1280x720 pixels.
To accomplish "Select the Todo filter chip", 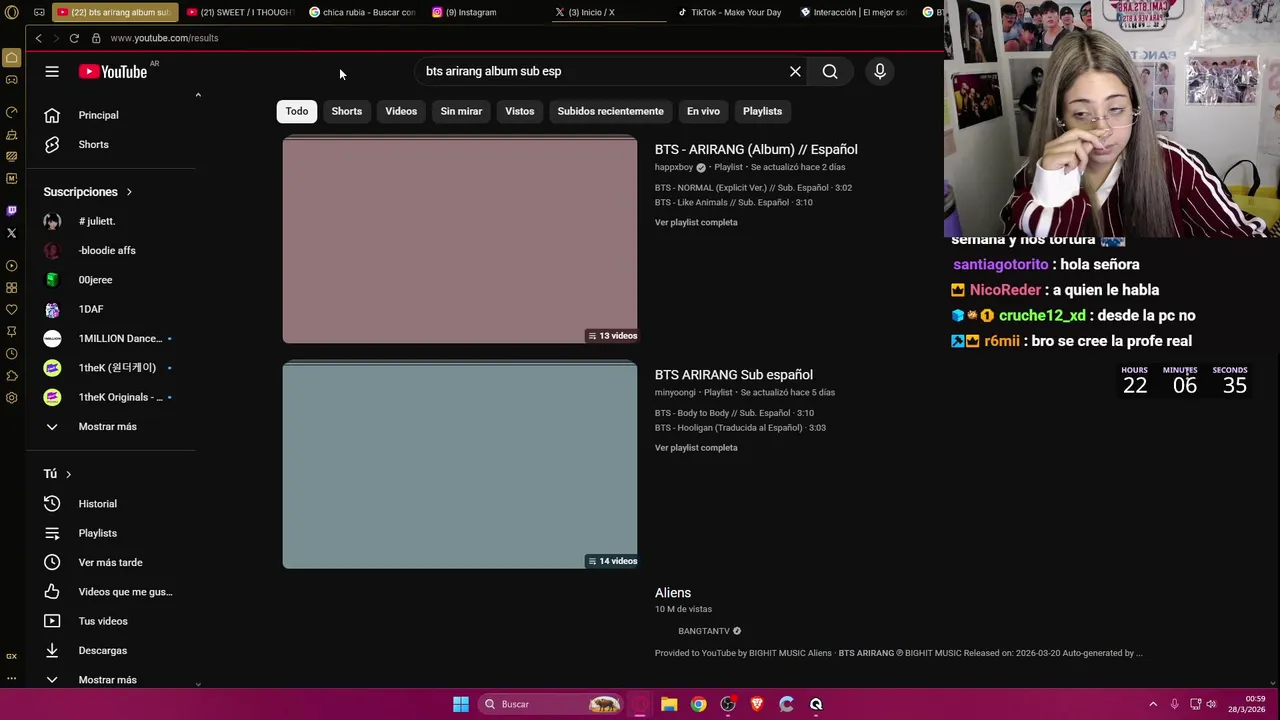I will tap(297, 111).
